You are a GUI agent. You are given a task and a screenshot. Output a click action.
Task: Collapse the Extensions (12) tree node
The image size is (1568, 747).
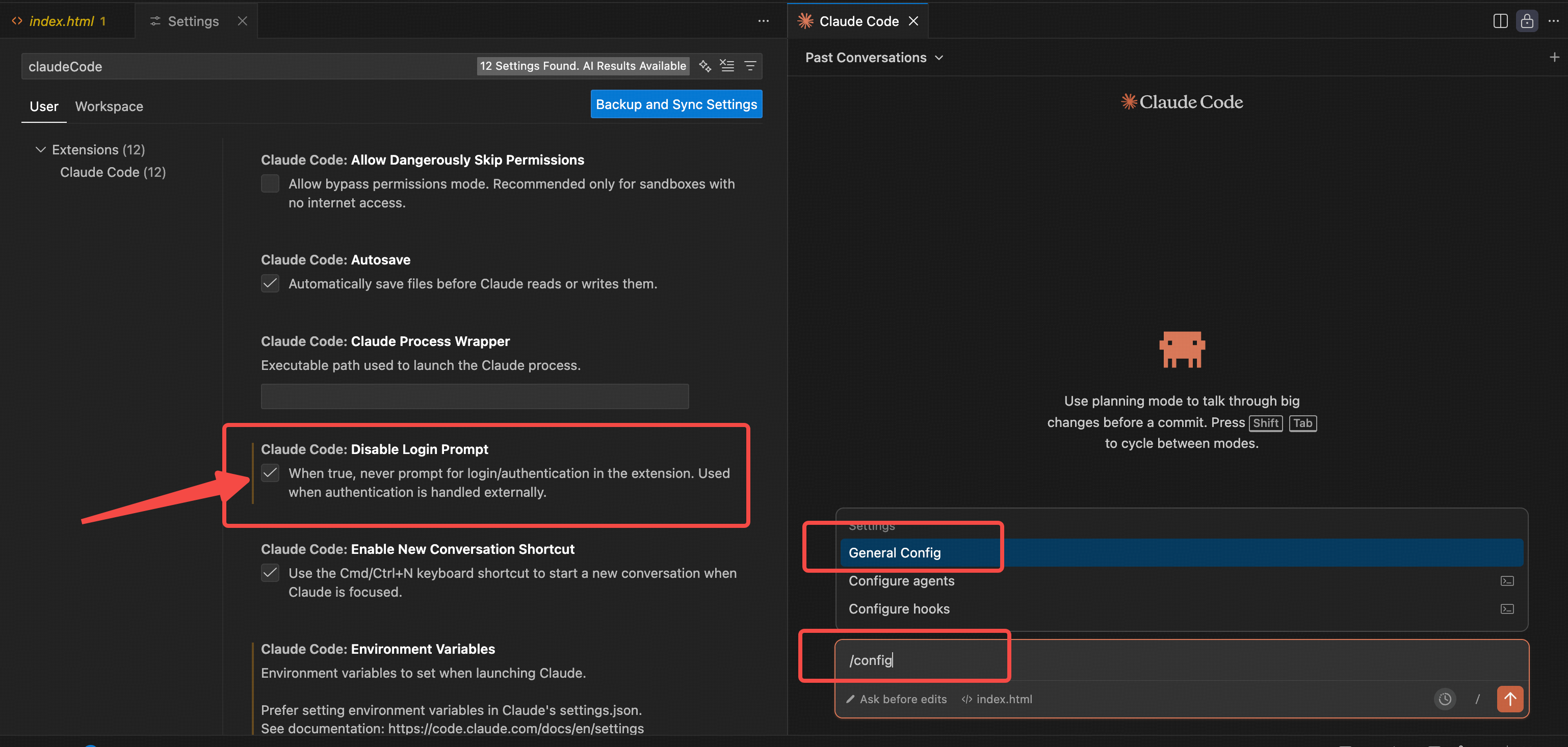[41, 150]
